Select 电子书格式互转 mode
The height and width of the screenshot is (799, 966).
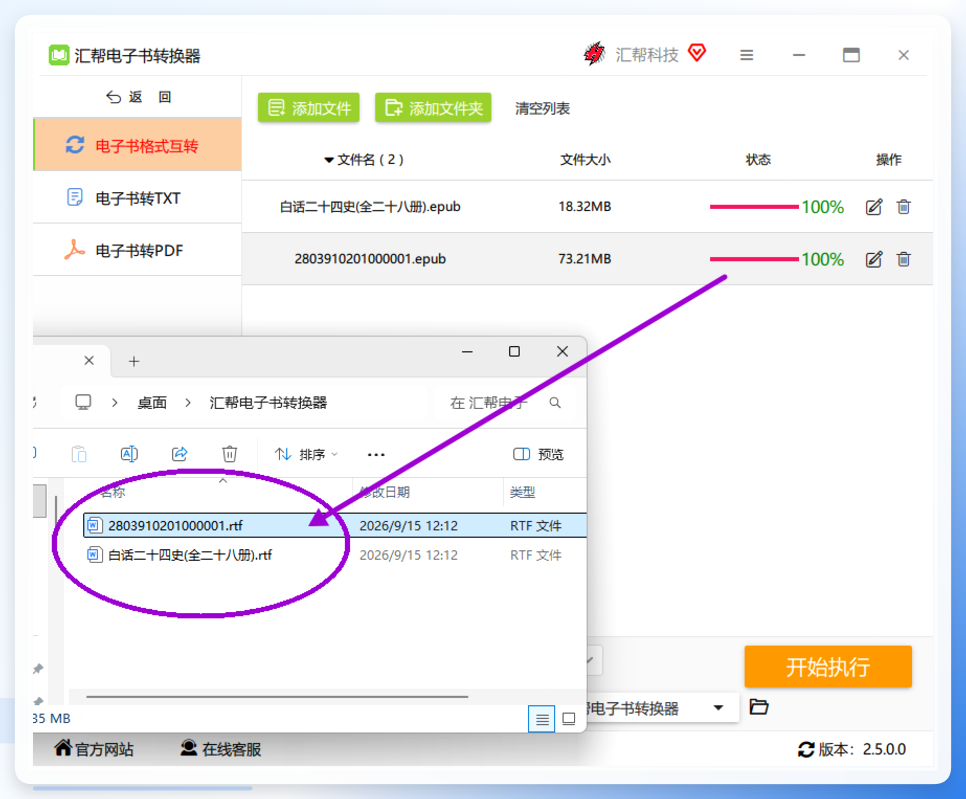(x=138, y=145)
